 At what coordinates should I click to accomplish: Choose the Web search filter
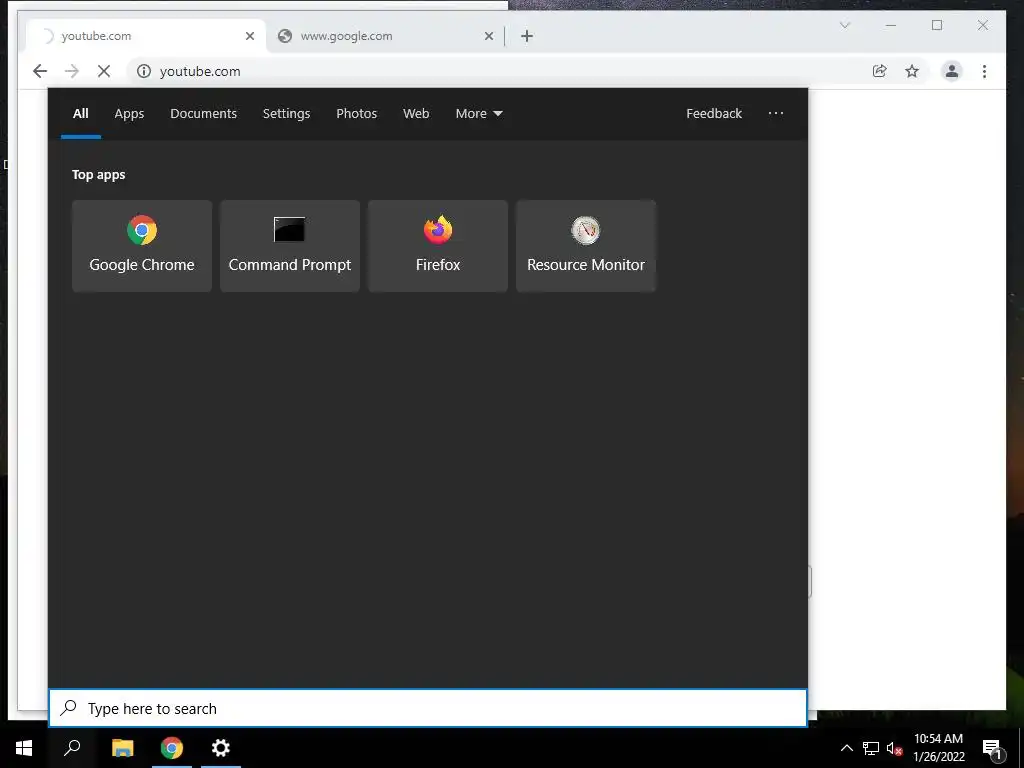416,114
